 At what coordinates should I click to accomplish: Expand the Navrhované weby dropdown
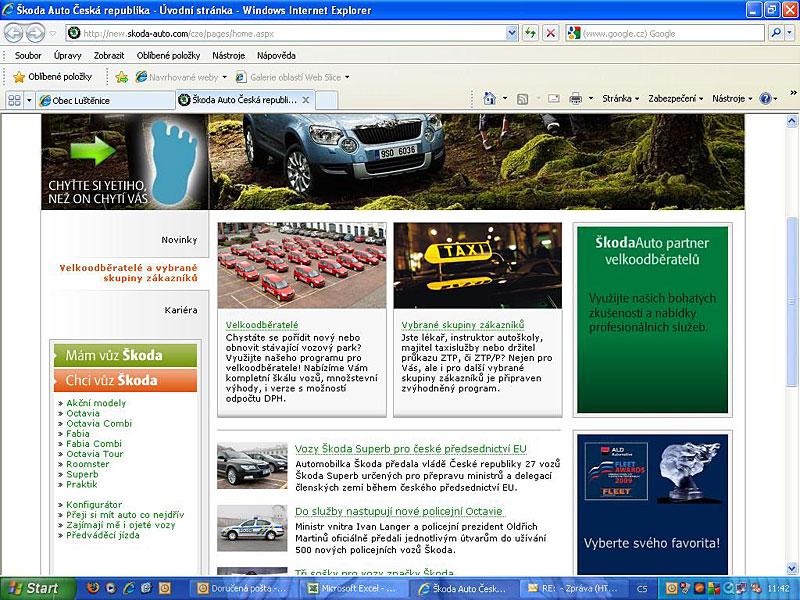coord(224,77)
